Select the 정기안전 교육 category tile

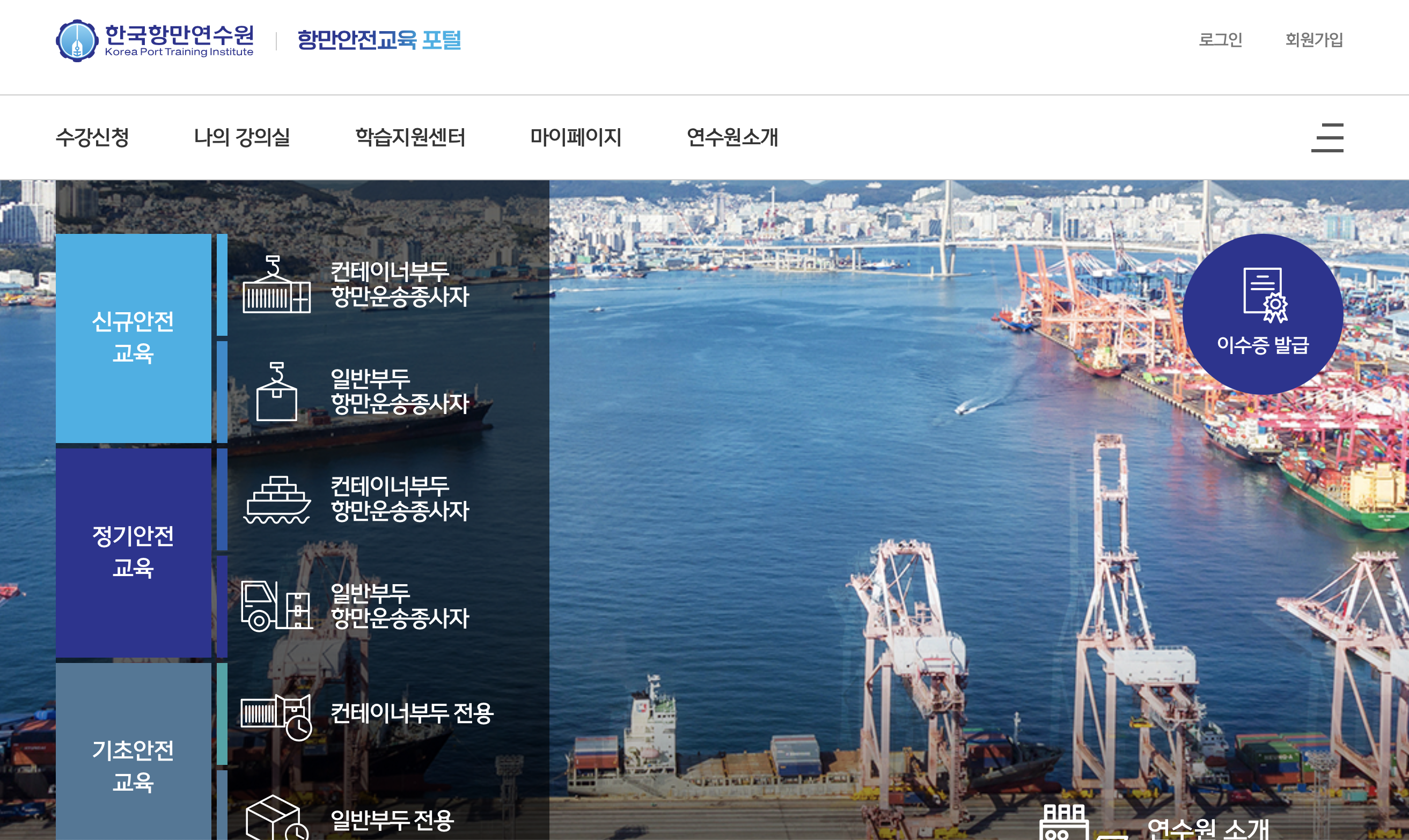coord(133,552)
